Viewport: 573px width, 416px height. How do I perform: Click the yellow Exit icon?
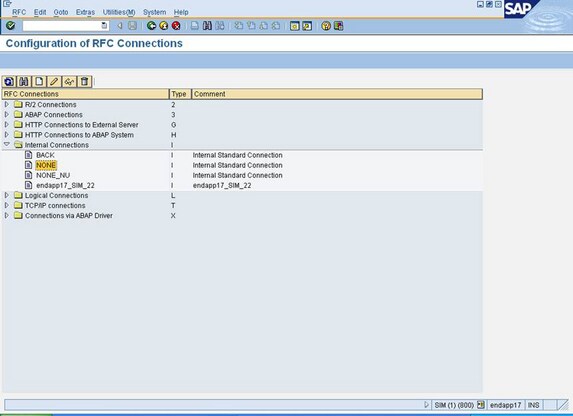click(164, 26)
